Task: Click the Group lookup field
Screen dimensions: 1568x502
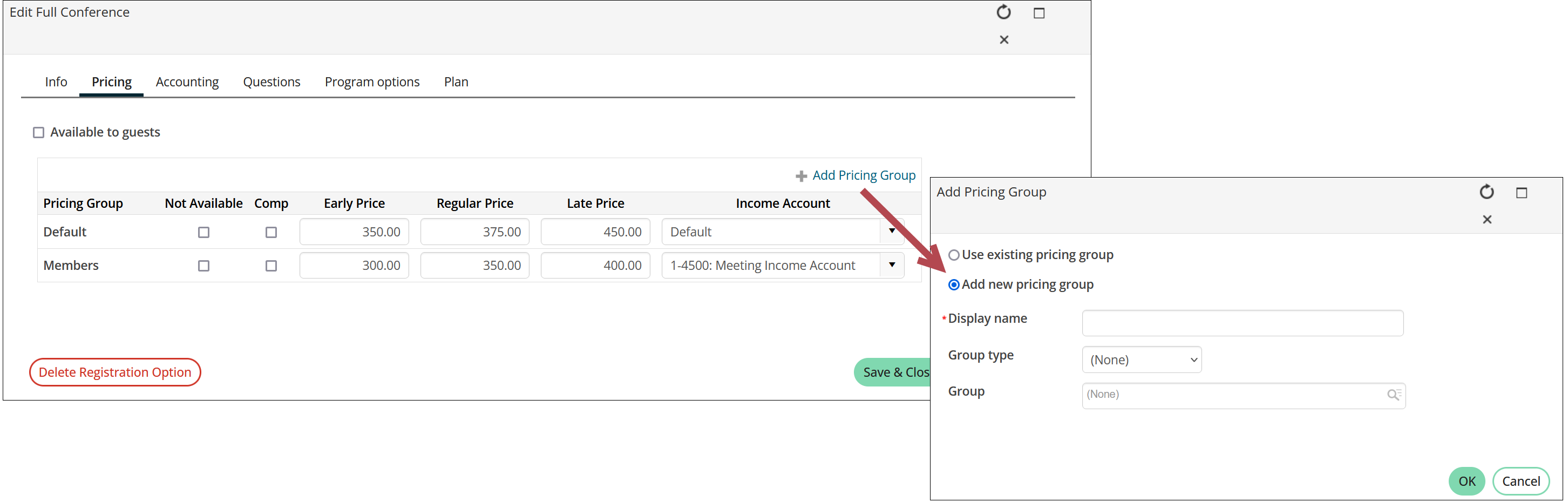Action: (x=1243, y=396)
